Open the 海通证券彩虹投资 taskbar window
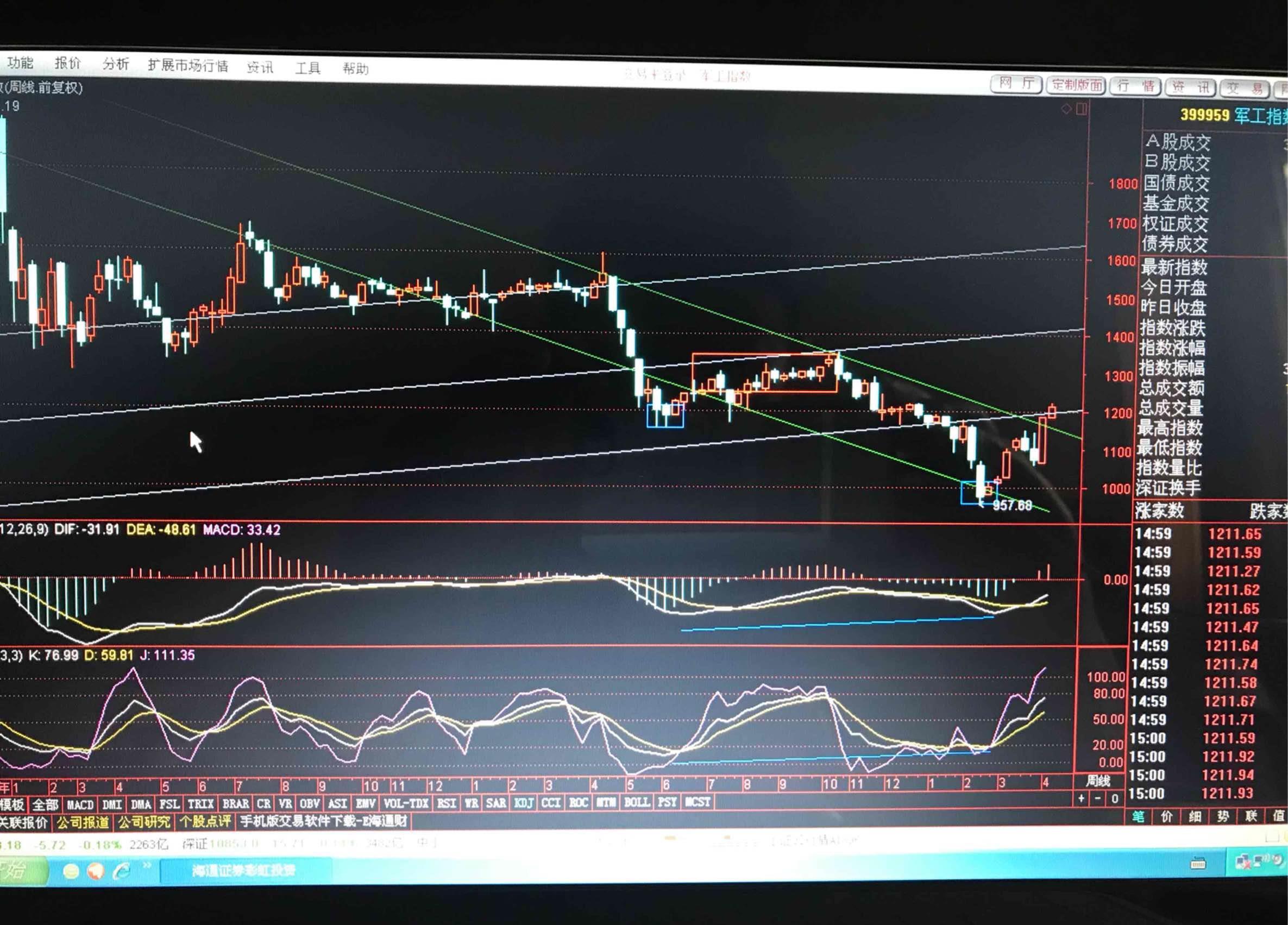The width and height of the screenshot is (1288, 925). click(246, 871)
